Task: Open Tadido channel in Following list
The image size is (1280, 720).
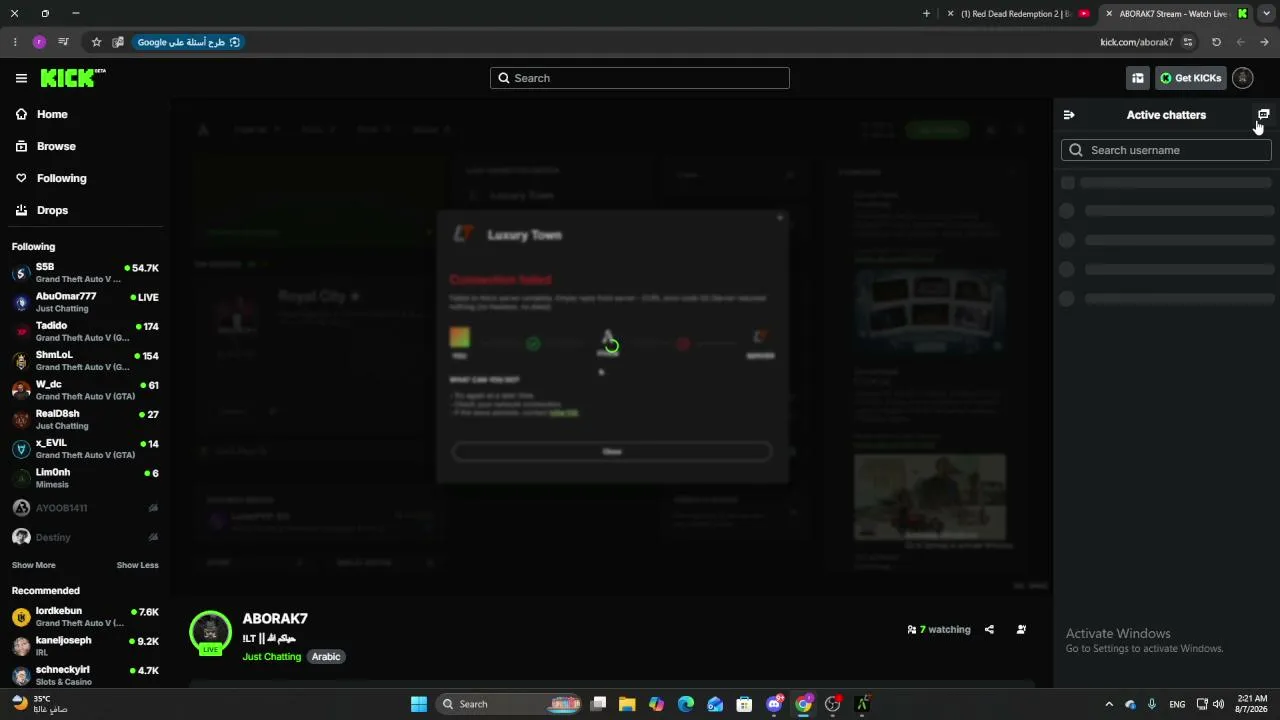Action: coord(85,331)
